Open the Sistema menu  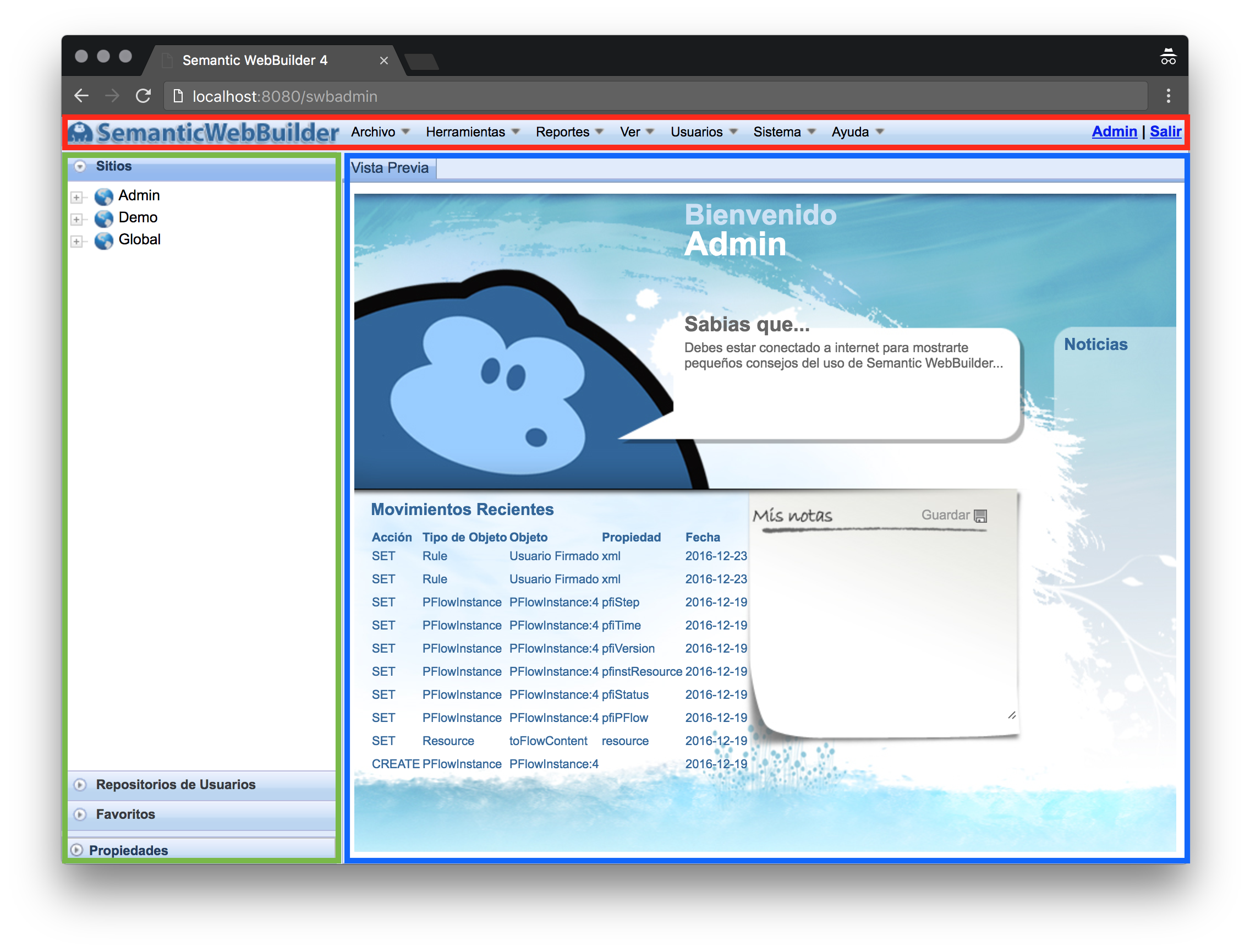783,132
